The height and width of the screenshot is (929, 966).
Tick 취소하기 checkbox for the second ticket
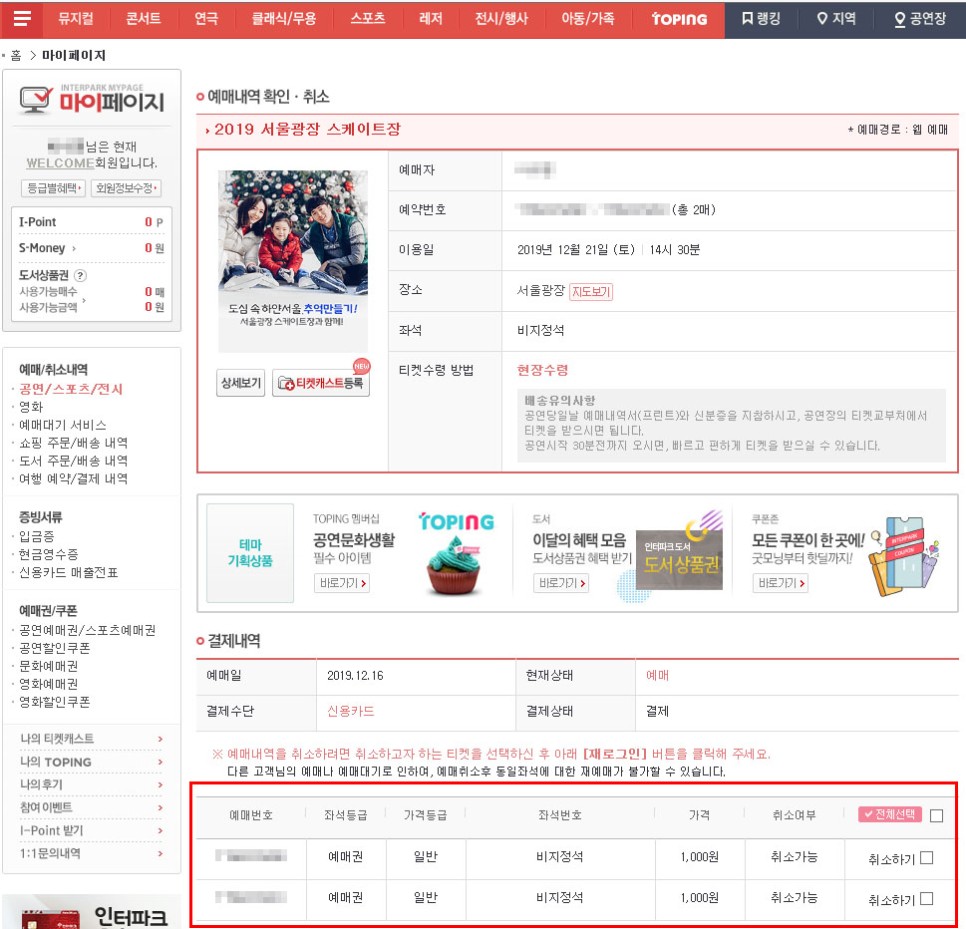[x=927, y=899]
